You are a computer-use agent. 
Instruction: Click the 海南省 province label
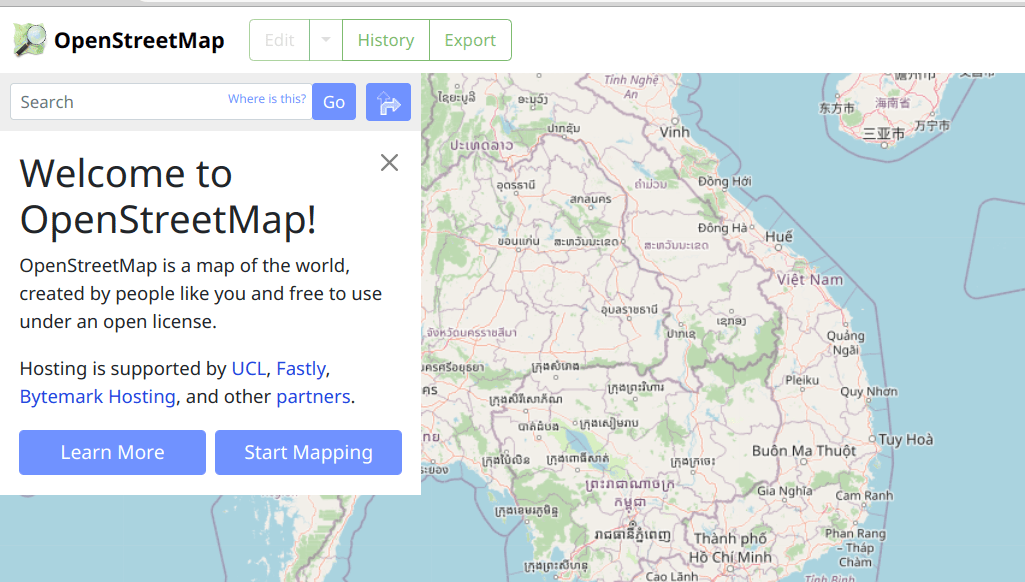[x=892, y=103]
